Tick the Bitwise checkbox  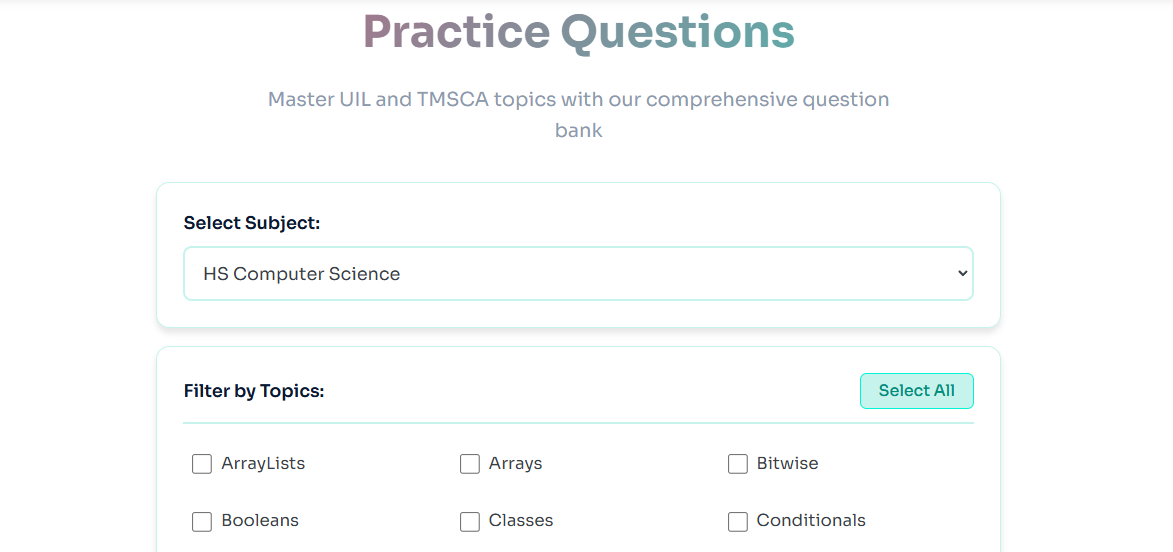(738, 464)
